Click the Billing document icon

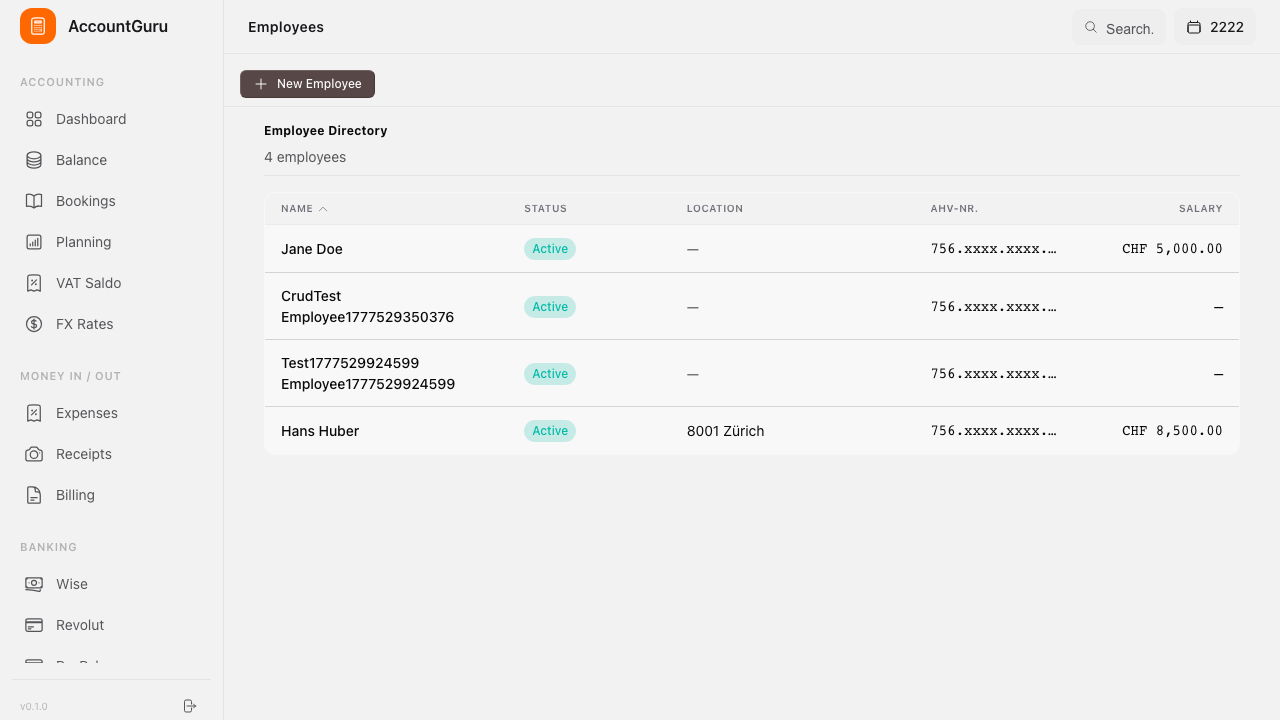34,495
